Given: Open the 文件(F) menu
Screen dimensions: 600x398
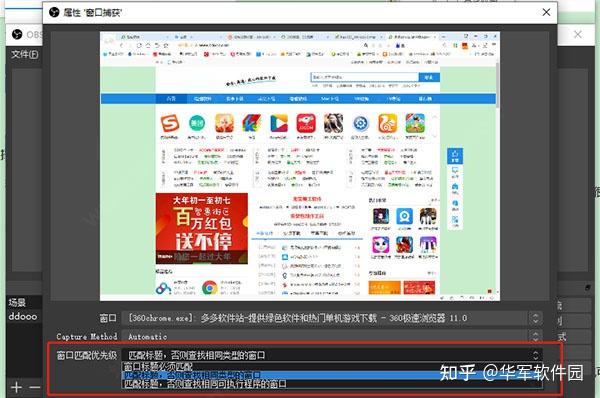Looking at the screenshot, I should coord(24,54).
